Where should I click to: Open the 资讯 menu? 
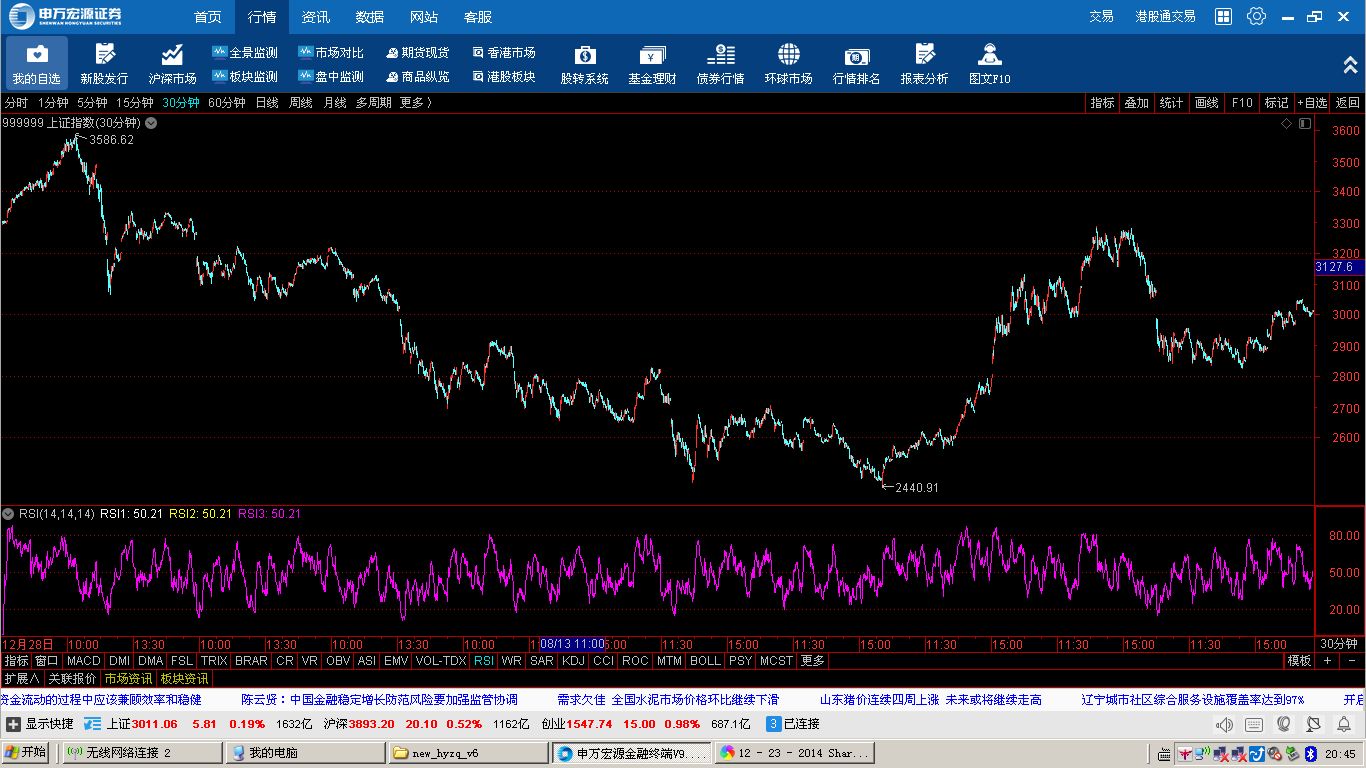pyautogui.click(x=316, y=17)
